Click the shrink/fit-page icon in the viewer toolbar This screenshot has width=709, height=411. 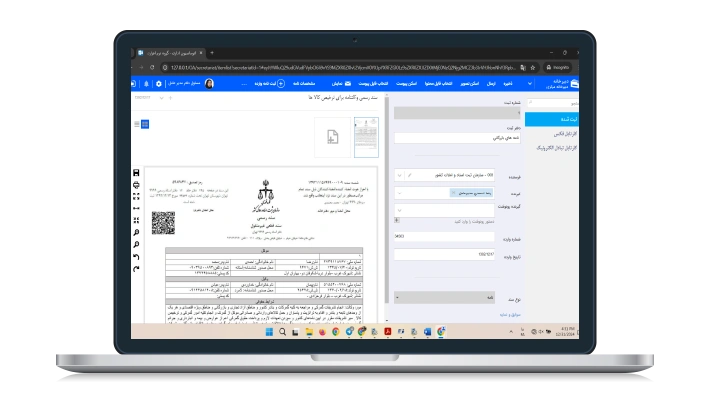136,220
